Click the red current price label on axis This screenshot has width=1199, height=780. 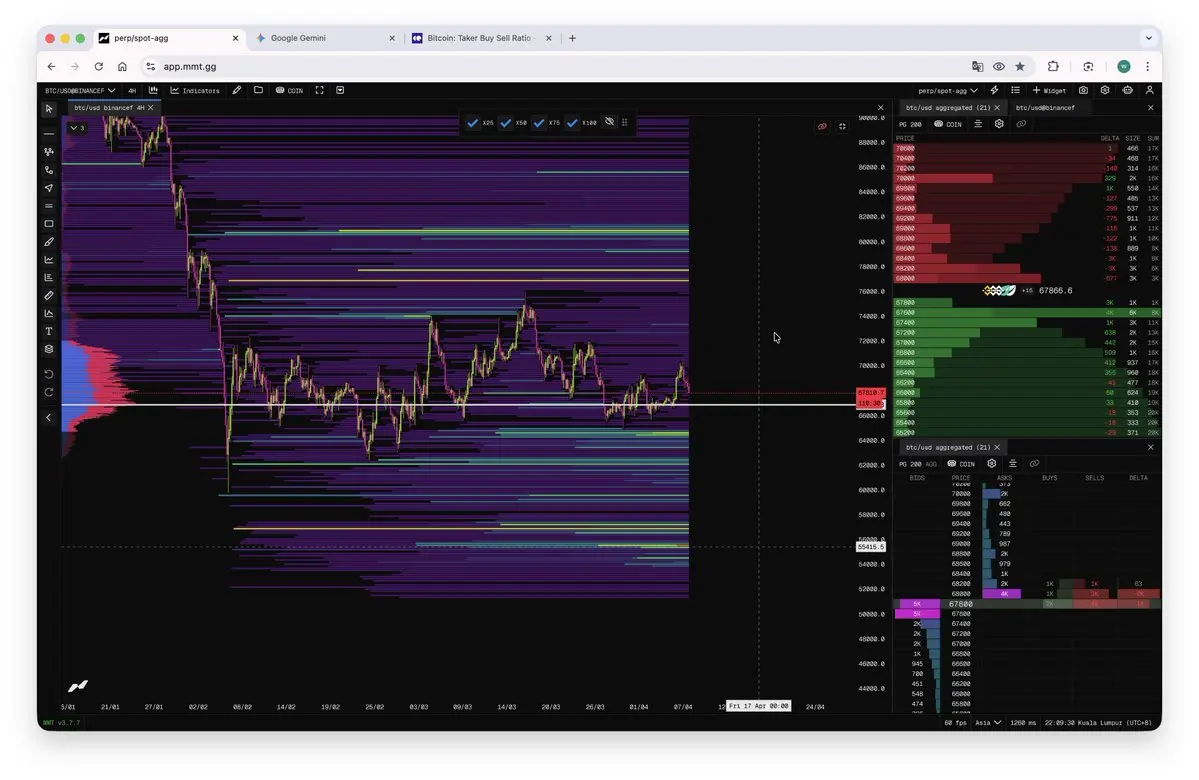point(870,392)
